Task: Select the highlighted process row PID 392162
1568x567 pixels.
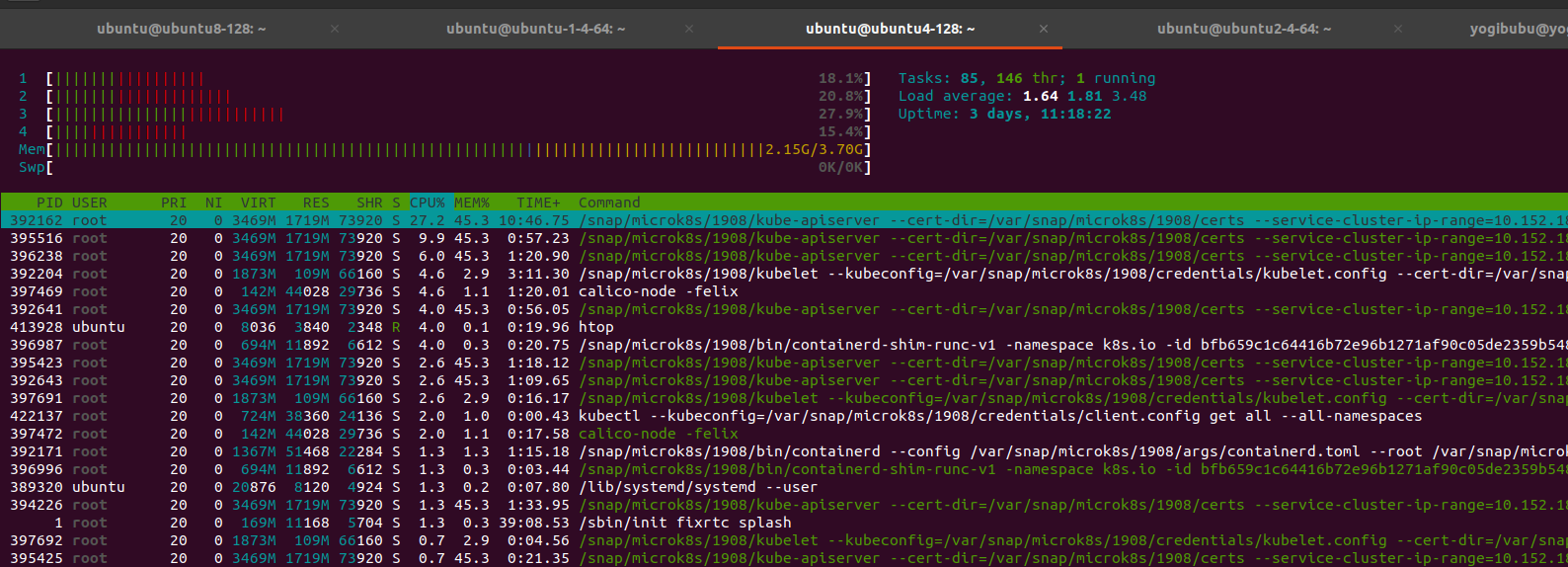Action: [784, 220]
